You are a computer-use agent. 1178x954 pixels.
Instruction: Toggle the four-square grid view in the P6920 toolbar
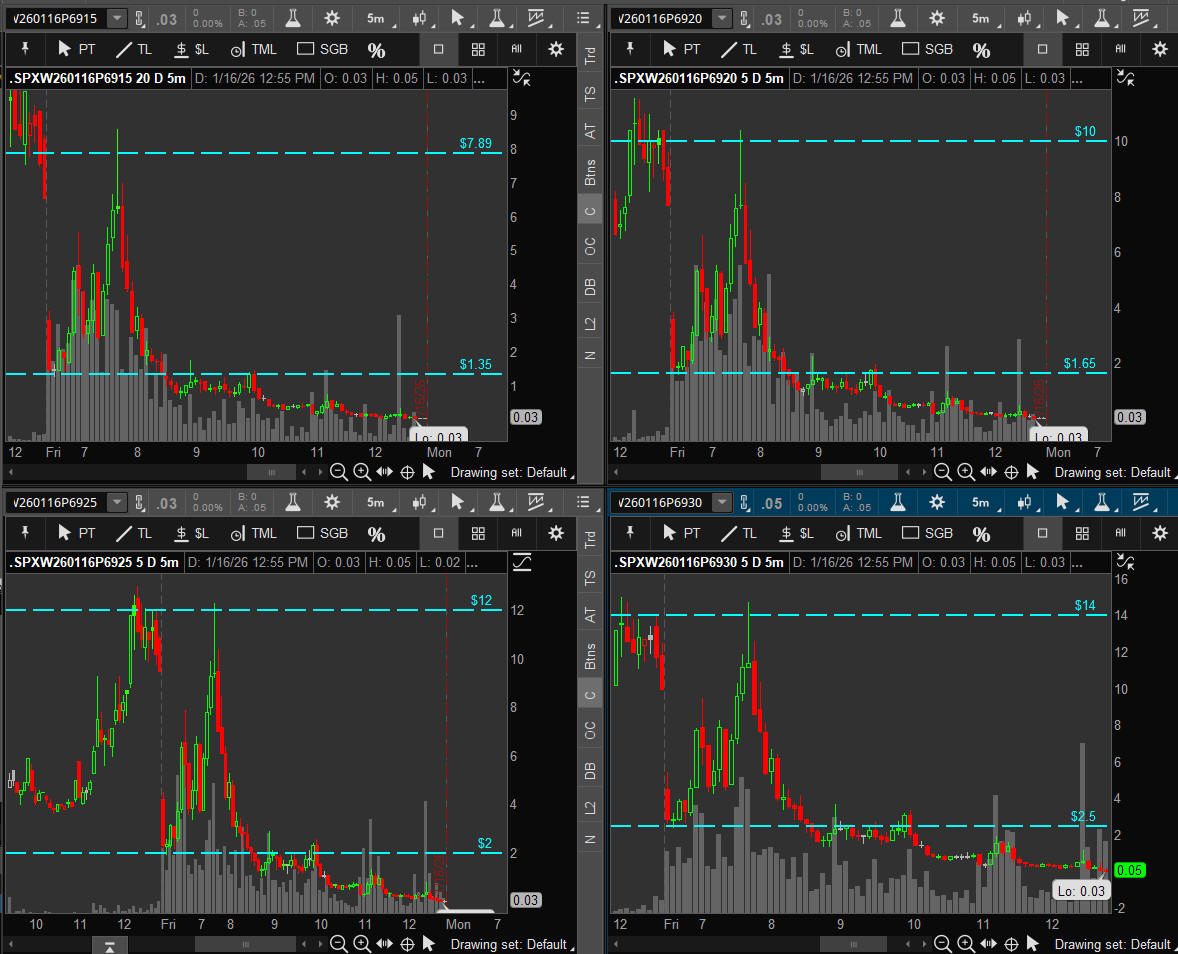pos(1082,49)
